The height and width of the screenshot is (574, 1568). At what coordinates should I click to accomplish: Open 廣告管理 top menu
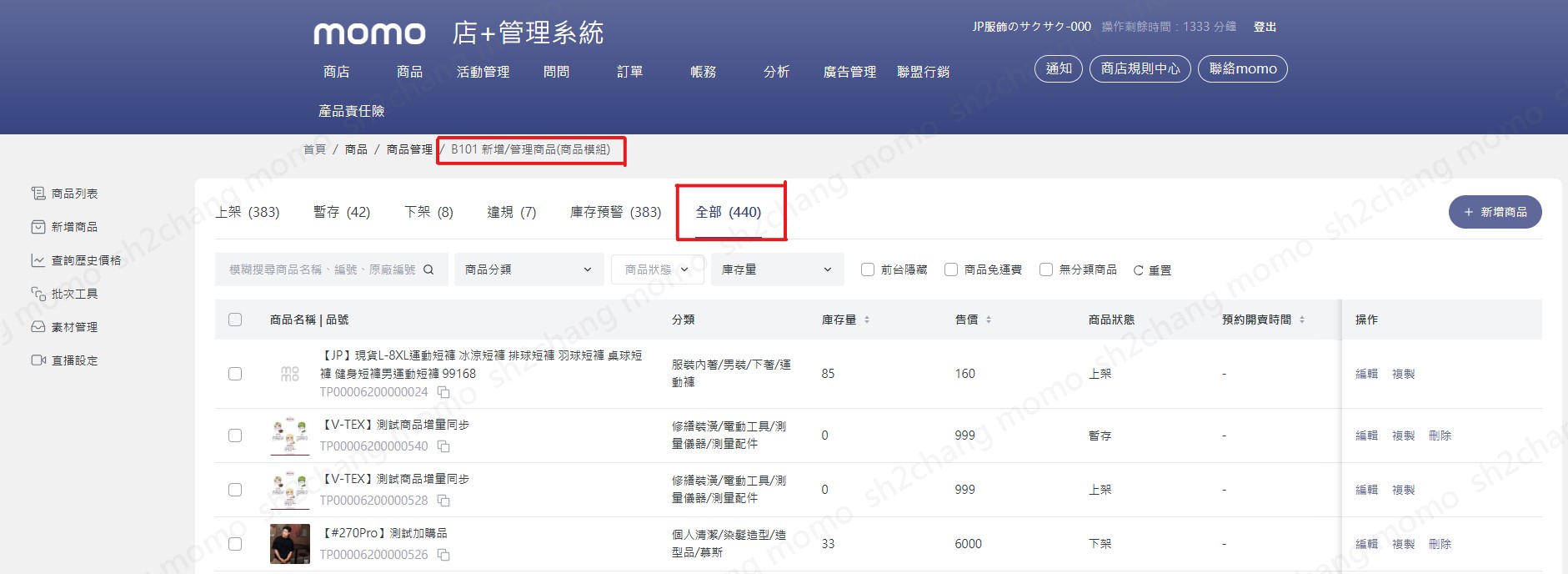850,72
